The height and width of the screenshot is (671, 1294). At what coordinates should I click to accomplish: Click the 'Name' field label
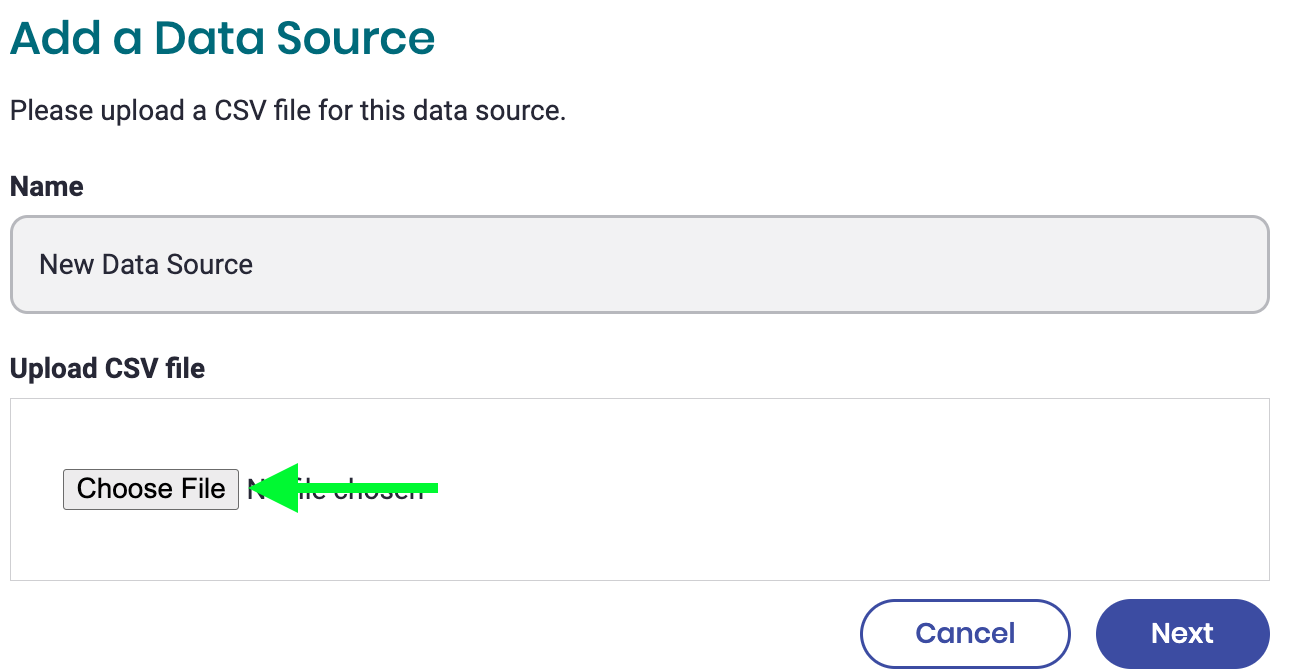tap(46, 187)
